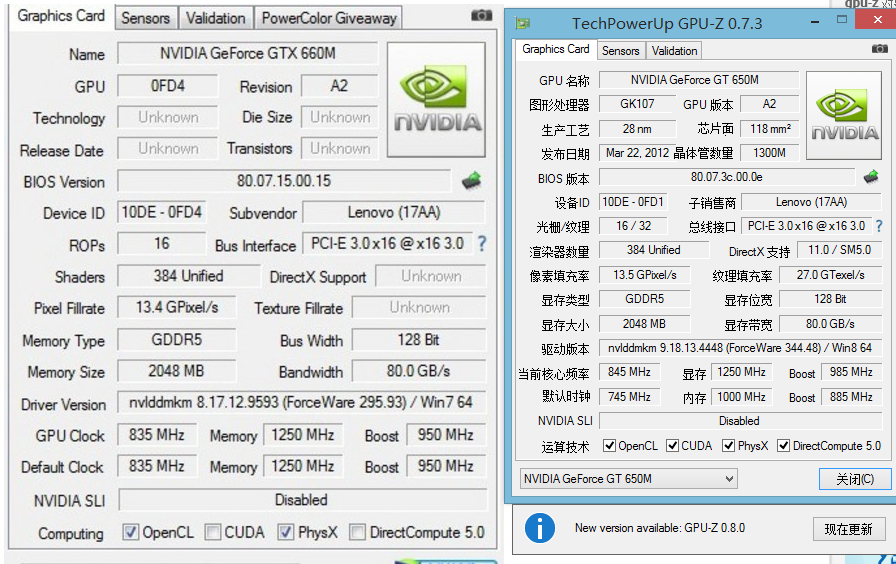Minimize the GPU-Z 0.7.3 window

(815, 22)
